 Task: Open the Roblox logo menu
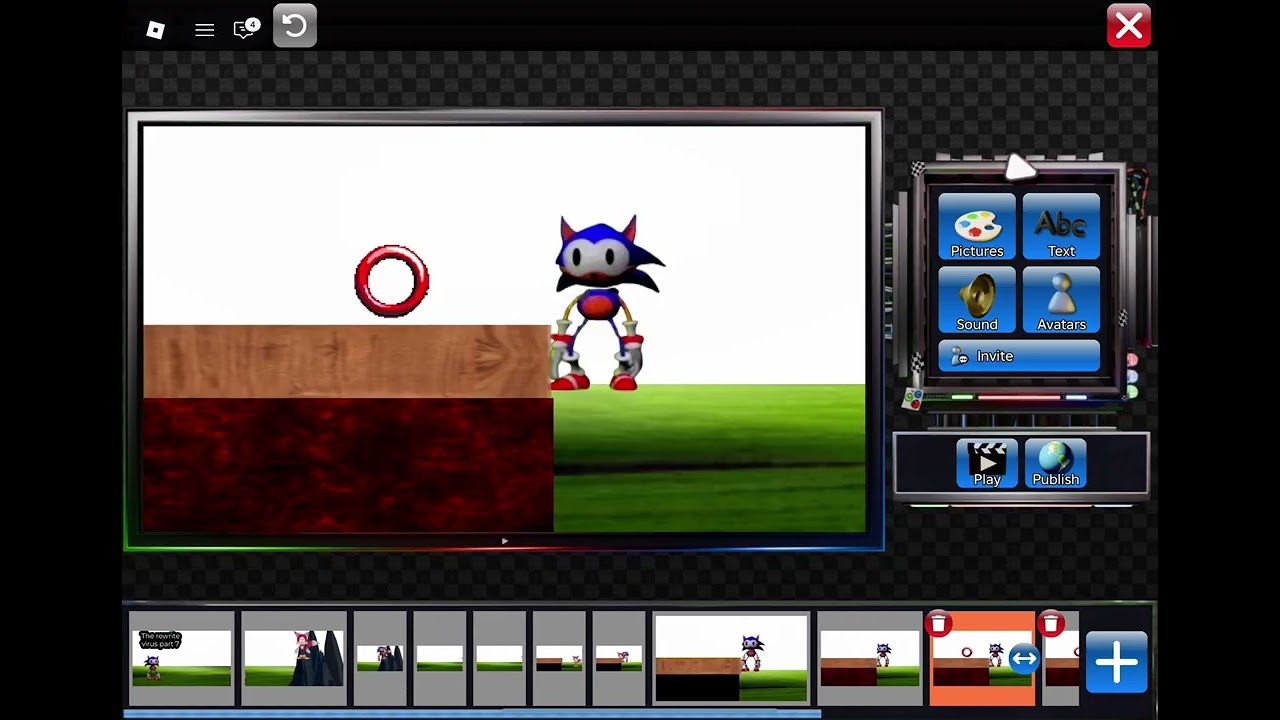pos(155,30)
